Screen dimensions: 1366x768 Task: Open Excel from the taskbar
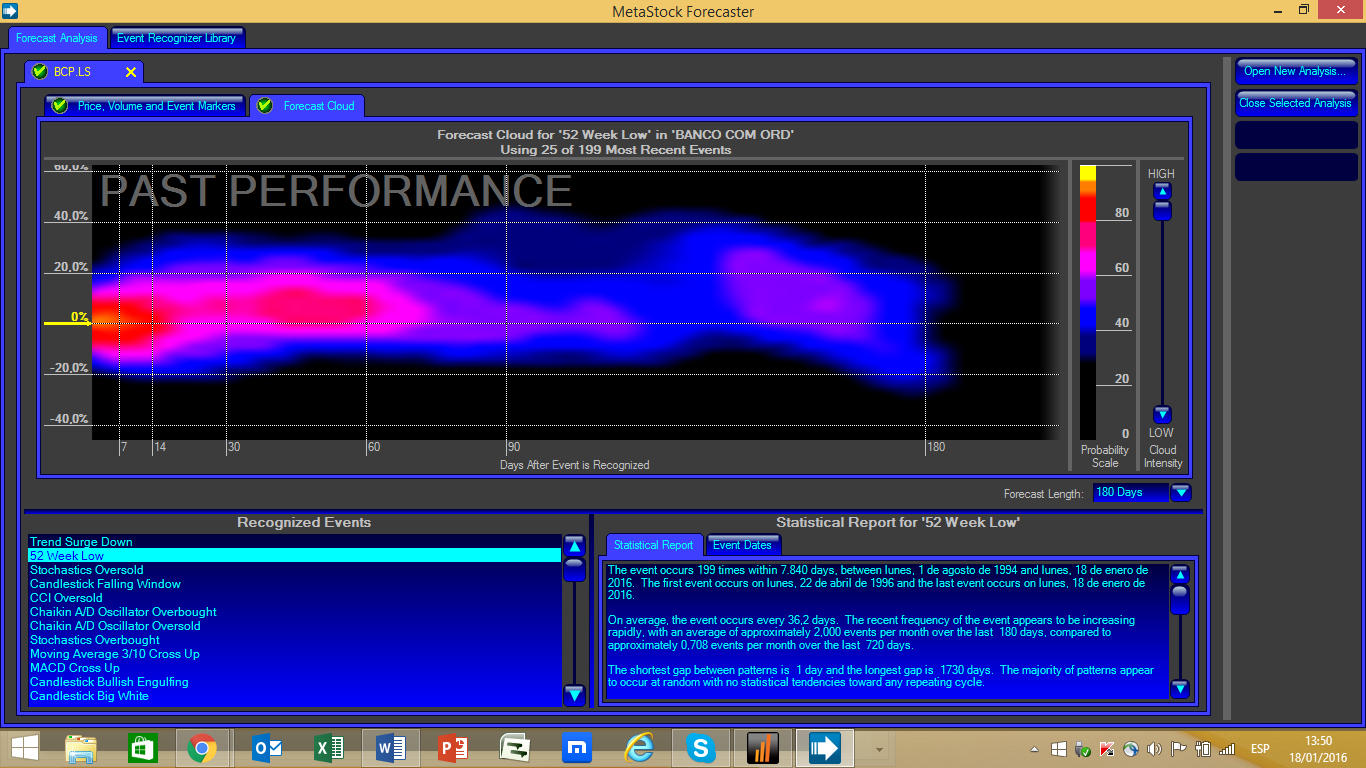328,747
